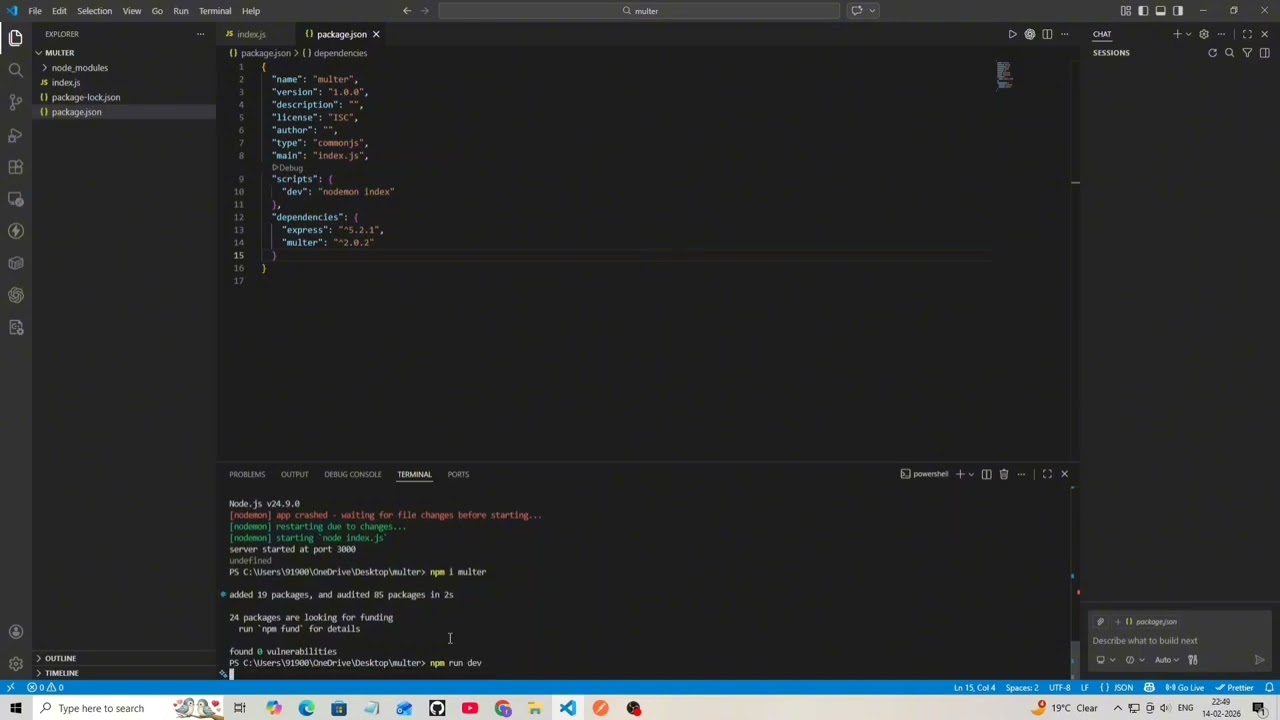Screen dimensions: 1280x720
Task: Toggle Go Live server in status bar
Action: (x=1185, y=688)
